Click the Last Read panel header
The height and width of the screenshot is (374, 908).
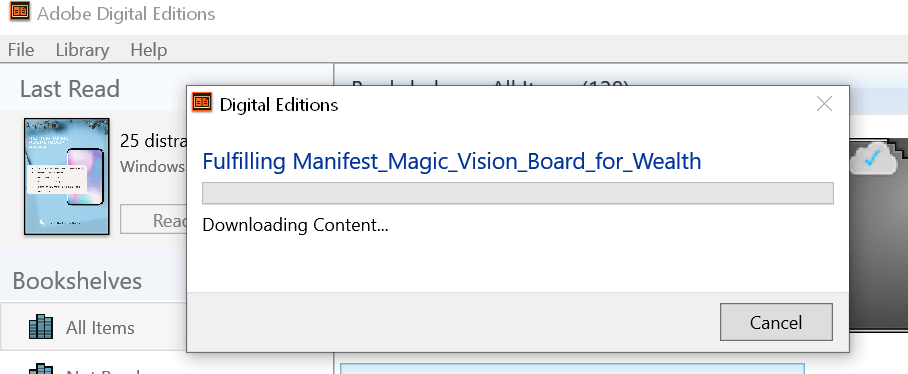click(69, 89)
